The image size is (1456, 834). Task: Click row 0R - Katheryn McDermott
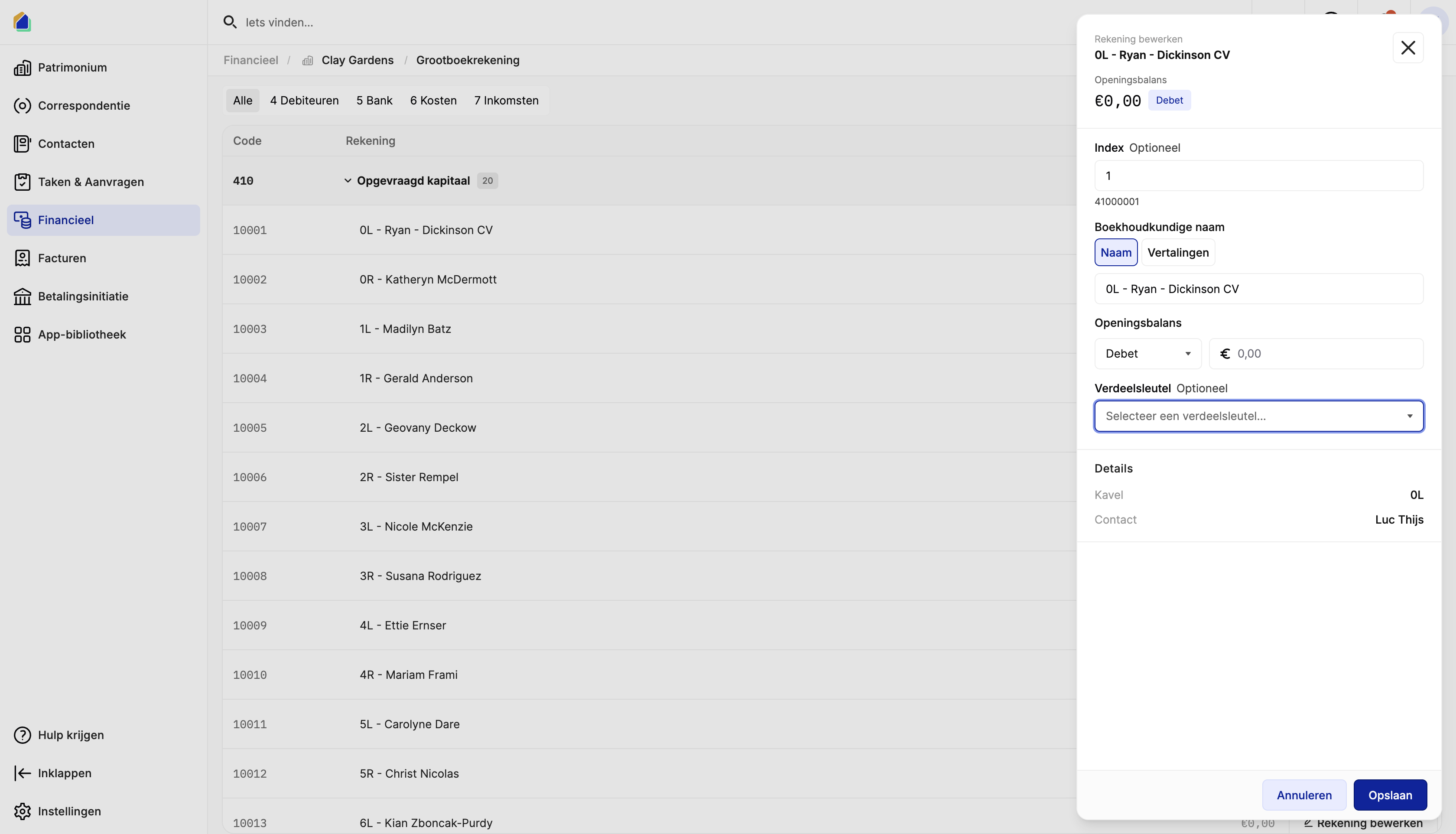[x=649, y=280]
